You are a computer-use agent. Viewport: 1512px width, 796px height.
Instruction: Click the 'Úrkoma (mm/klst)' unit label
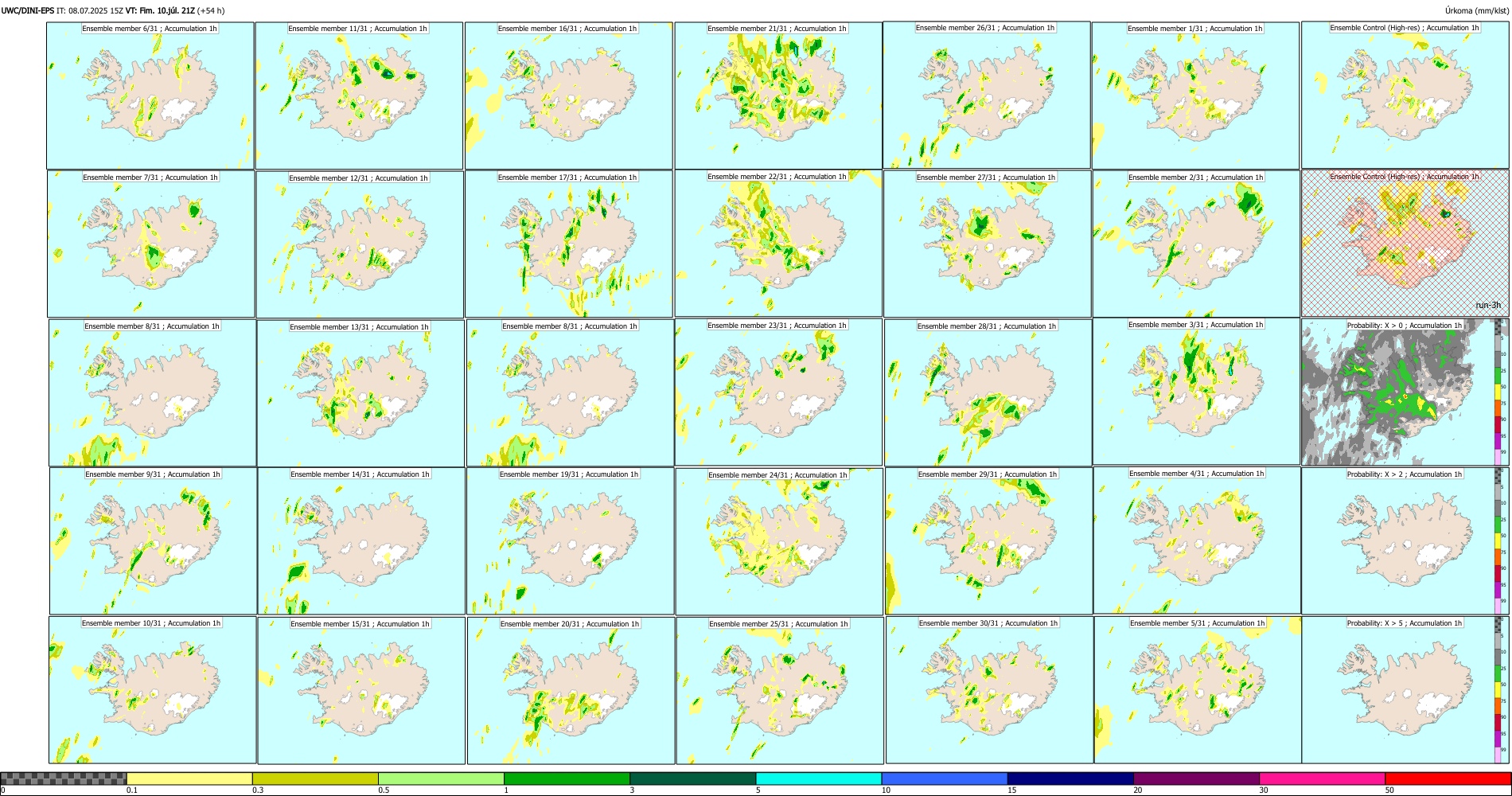(x=1477, y=10)
